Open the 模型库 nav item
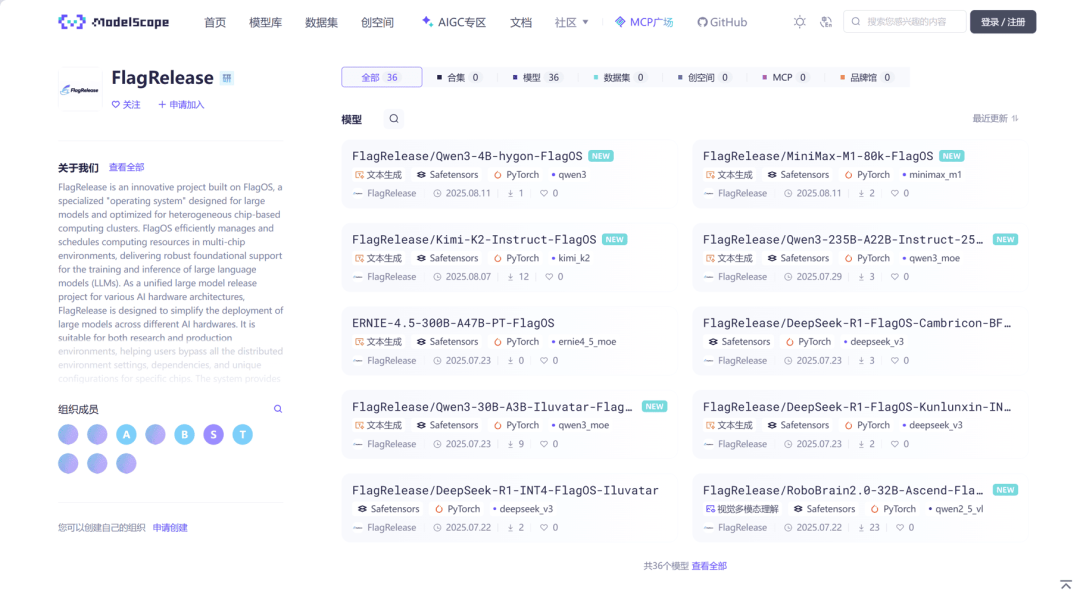This screenshot has height=607, width=1080. [265, 22]
